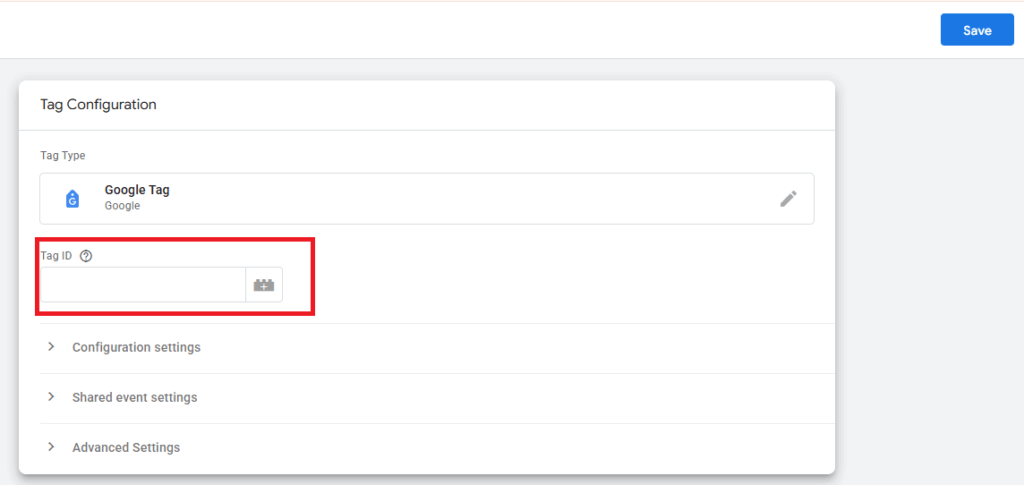Click the Tag Configuration heading
The width and height of the screenshot is (1024, 485).
point(98,104)
